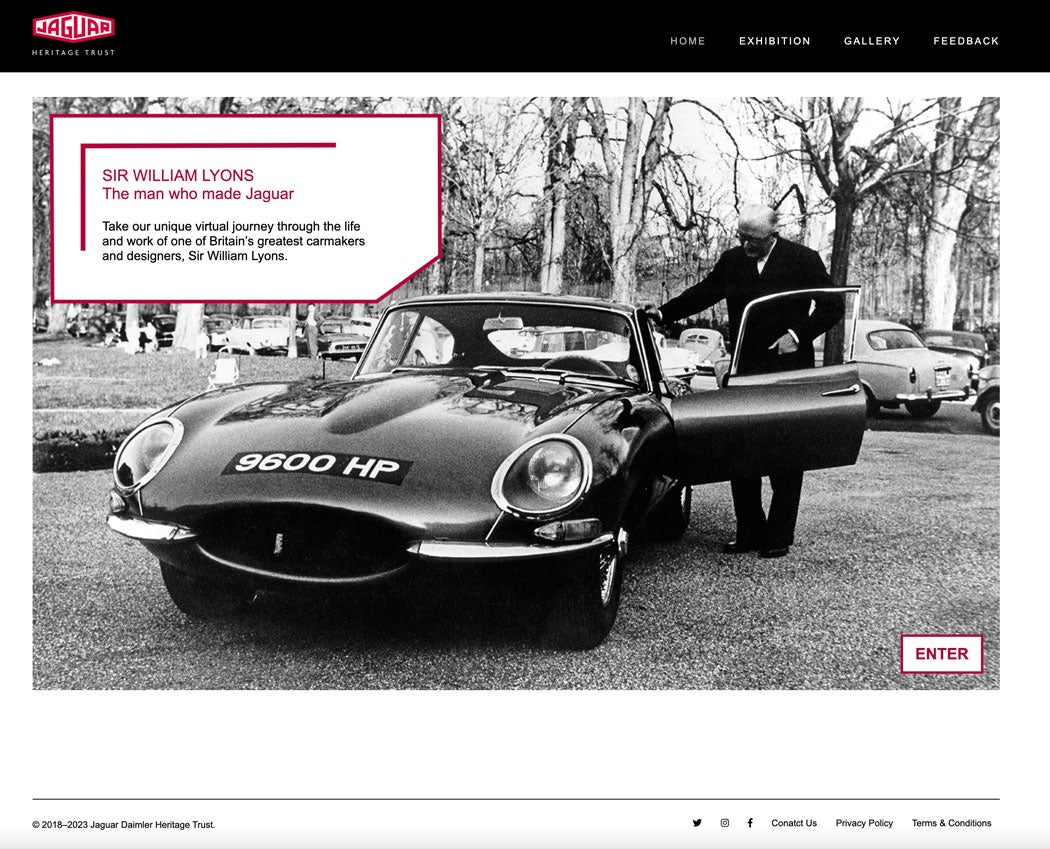Image resolution: width=1050 pixels, height=849 pixels.
Task: Click the Jaguar Heritage Trust logo
Action: 74,33
